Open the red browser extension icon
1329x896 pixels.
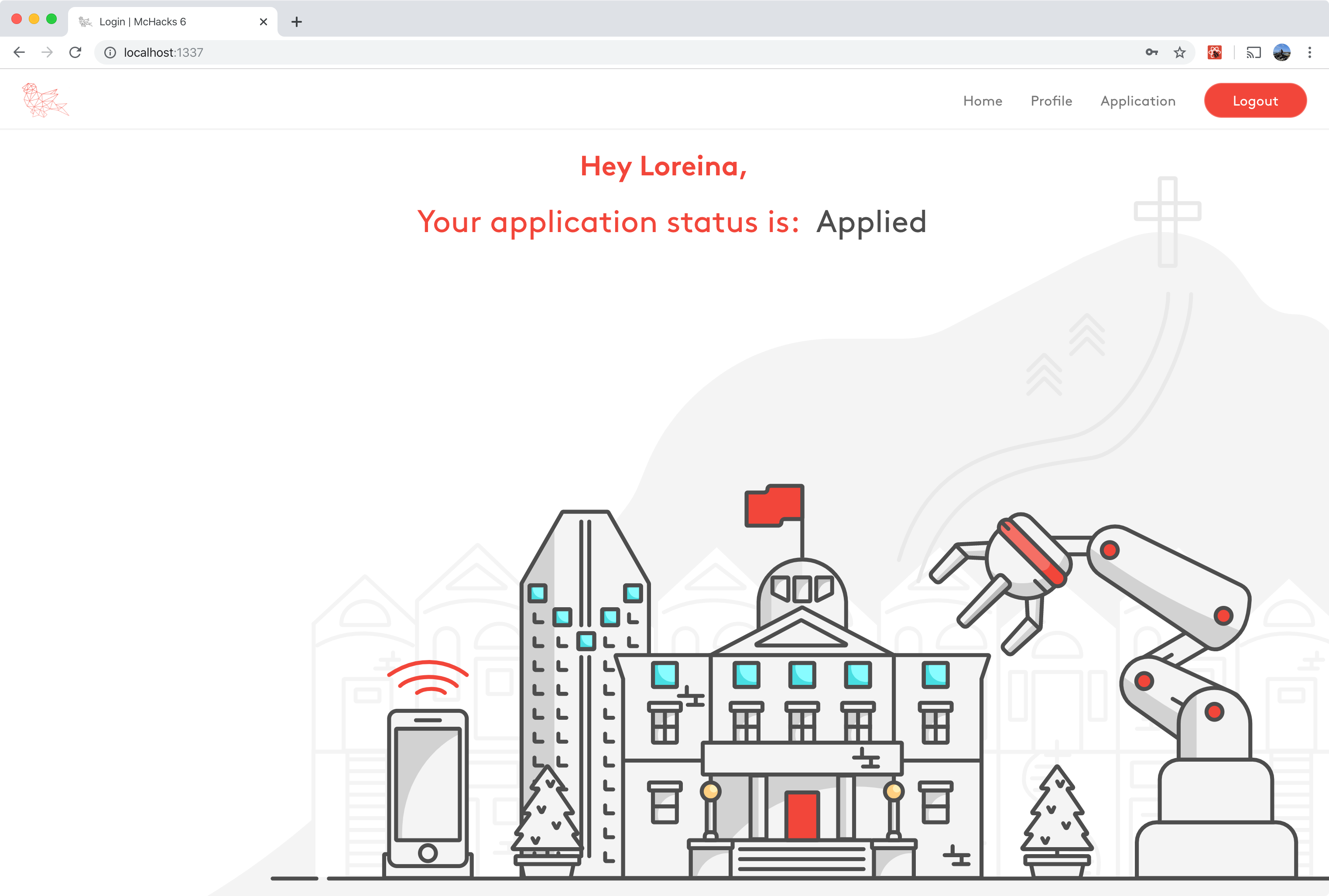1214,53
